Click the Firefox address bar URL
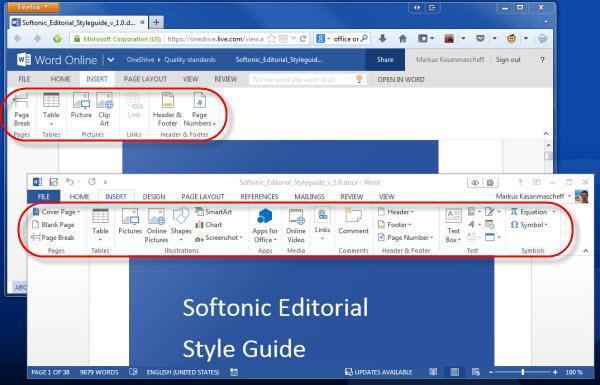The image size is (600, 385). [215, 39]
